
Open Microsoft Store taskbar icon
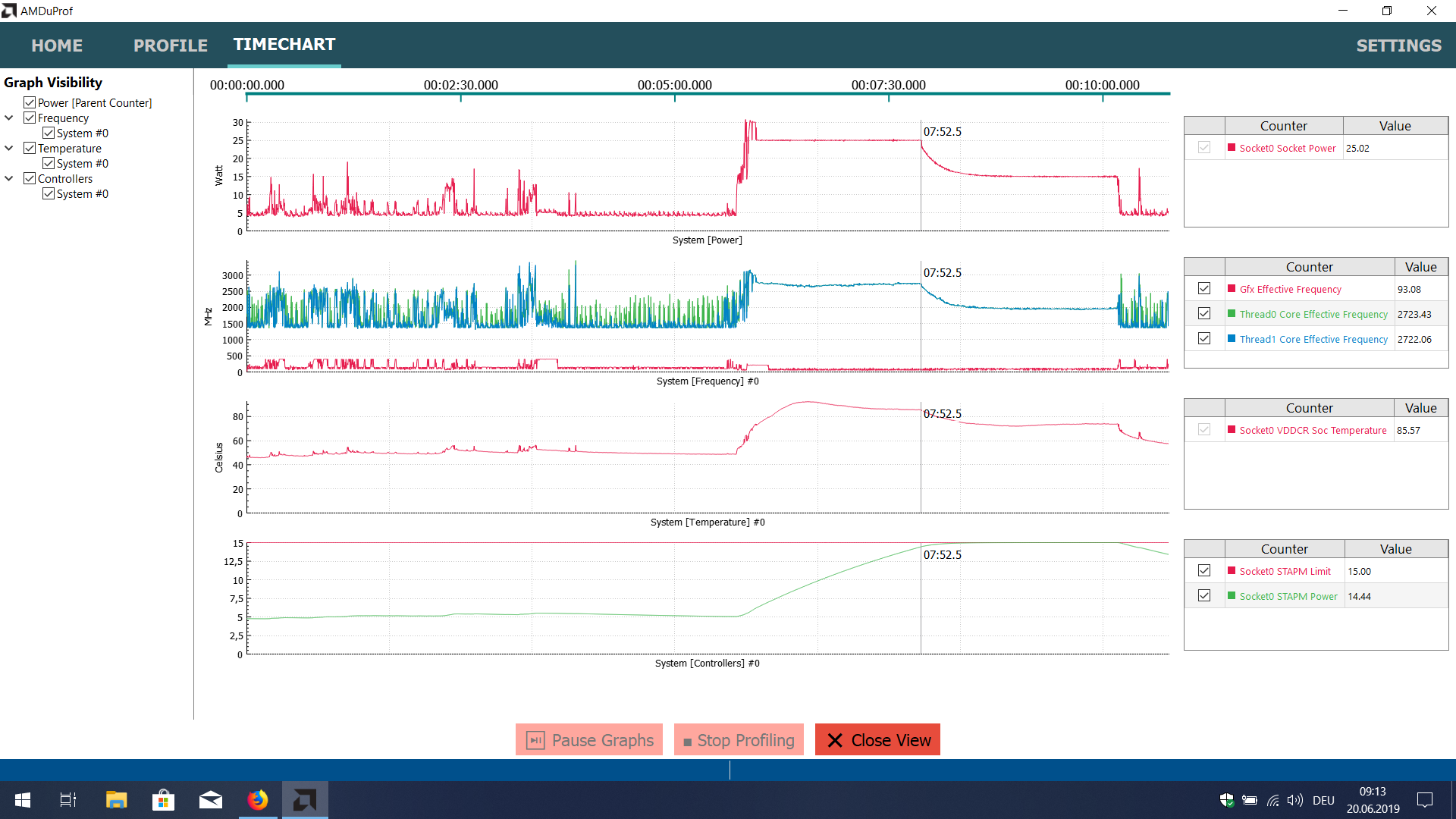[163, 800]
